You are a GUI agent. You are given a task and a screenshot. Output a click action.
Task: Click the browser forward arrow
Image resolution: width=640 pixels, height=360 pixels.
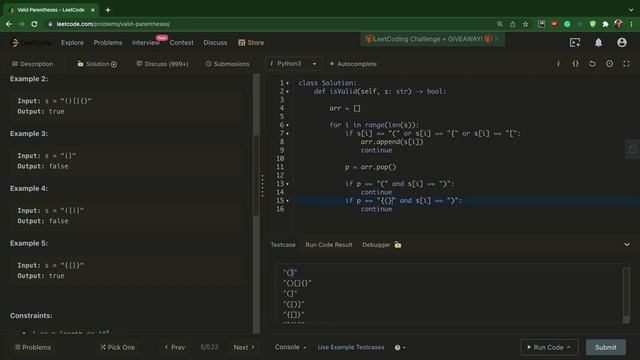22,24
